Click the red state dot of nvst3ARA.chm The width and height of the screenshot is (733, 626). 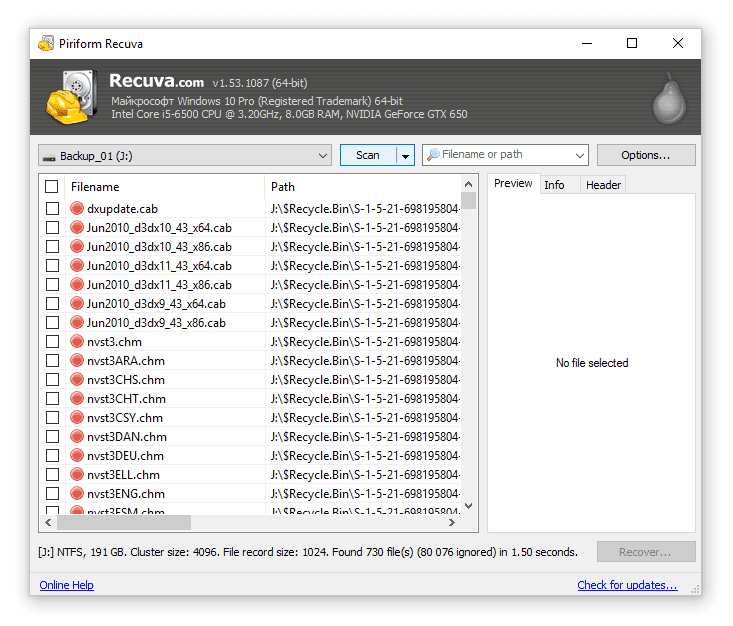(77, 360)
